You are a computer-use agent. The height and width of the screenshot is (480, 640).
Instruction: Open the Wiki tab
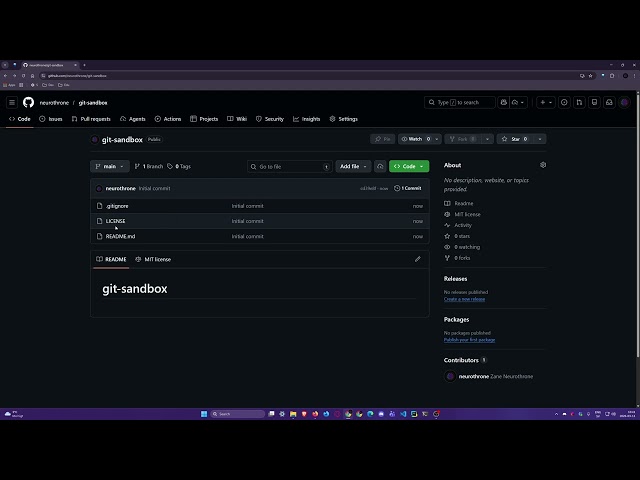[237, 119]
